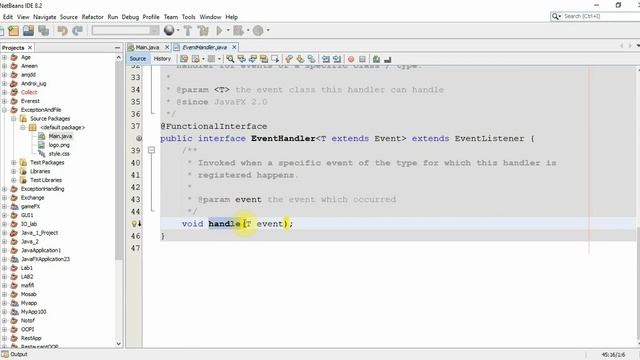Click the Last Edit editor toolbar icon
The image size is (640, 360).
coord(184,59)
